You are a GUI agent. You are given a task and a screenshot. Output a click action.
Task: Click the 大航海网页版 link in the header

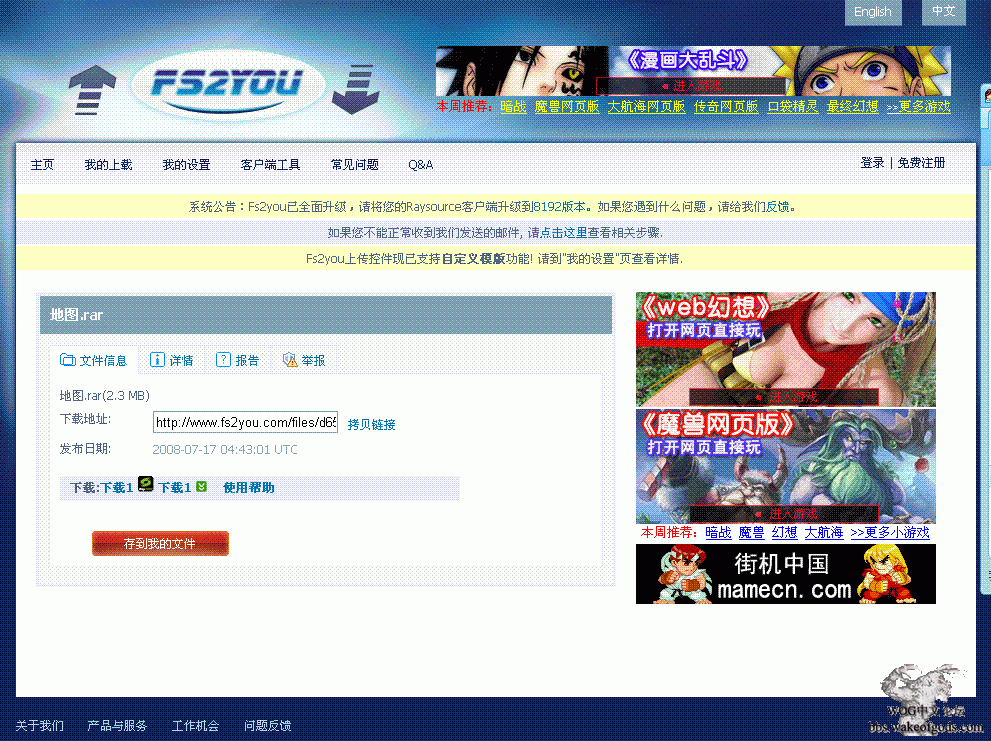[647, 106]
